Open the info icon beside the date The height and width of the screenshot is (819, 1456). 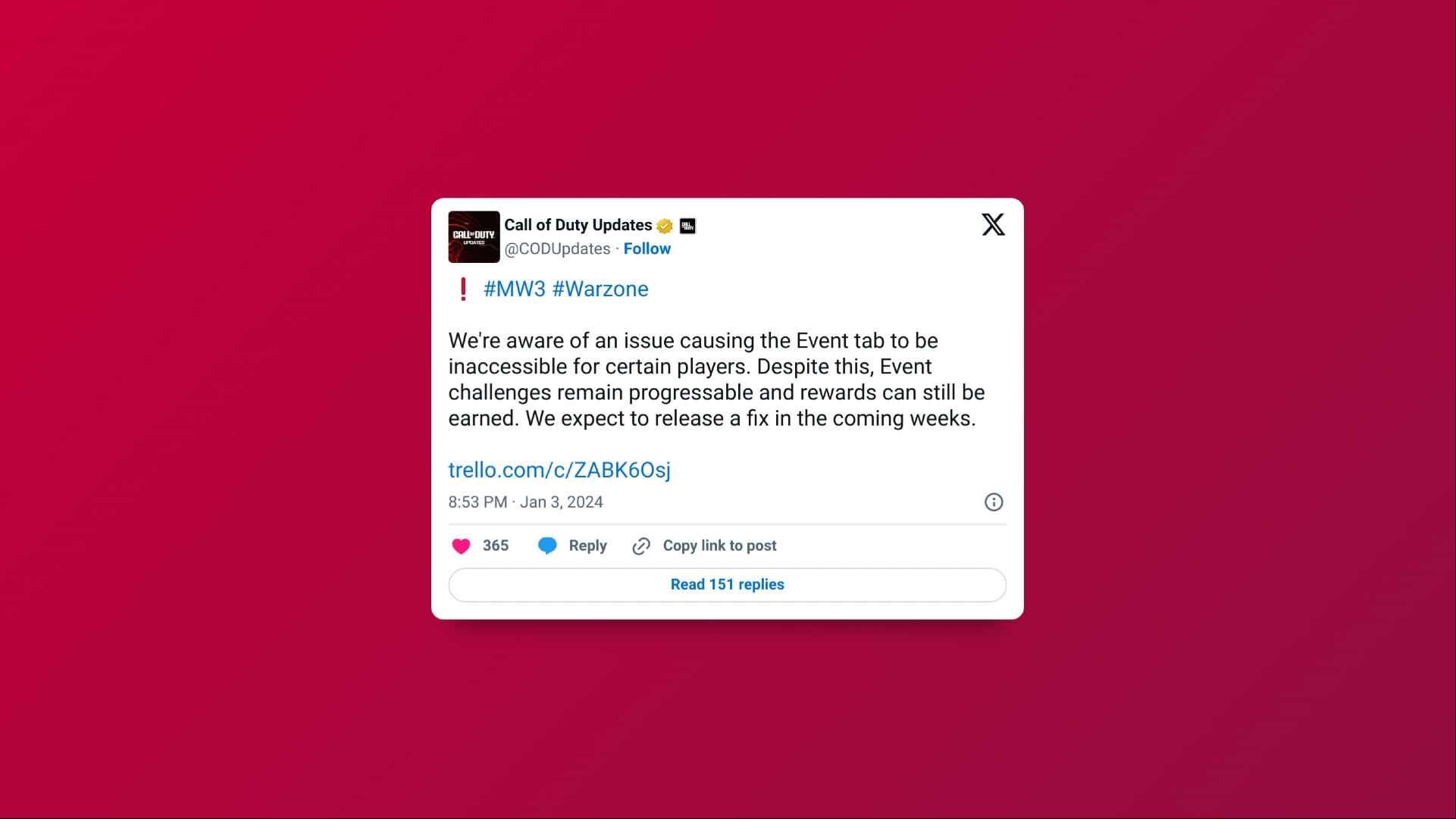tap(993, 502)
